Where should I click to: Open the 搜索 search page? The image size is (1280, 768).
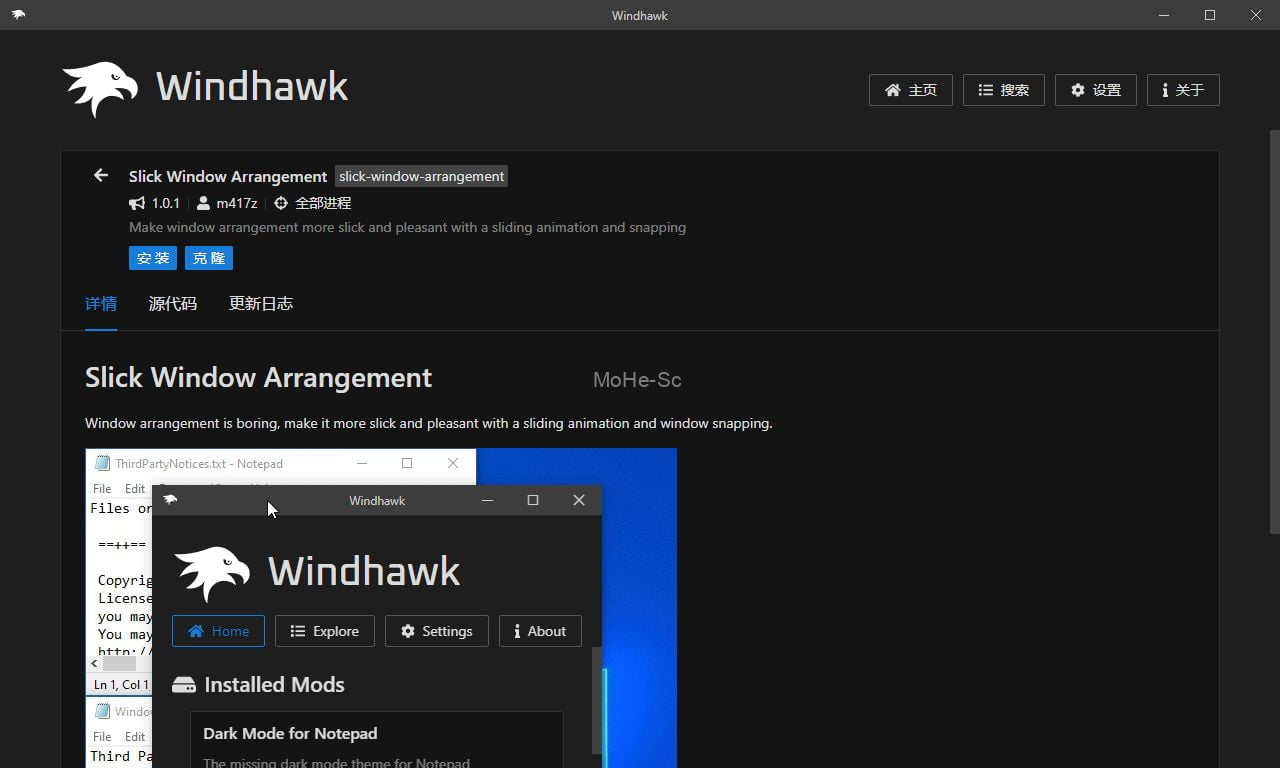point(1003,90)
